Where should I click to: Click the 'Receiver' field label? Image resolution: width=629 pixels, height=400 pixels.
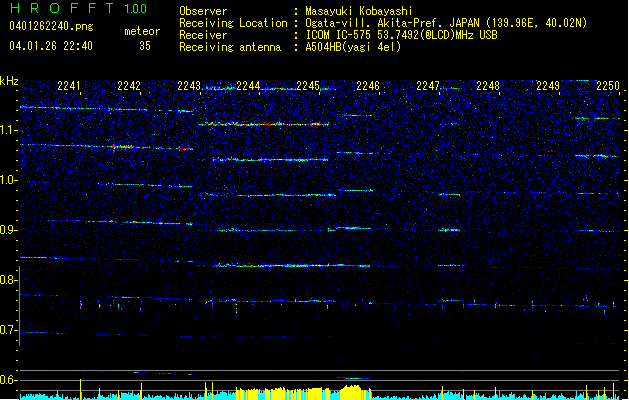pos(203,35)
